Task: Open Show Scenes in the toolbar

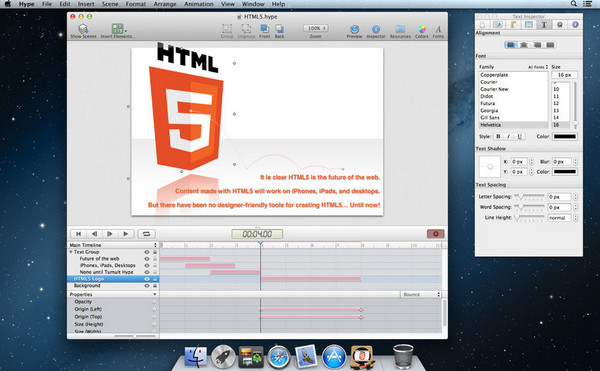Action: pyautogui.click(x=83, y=31)
